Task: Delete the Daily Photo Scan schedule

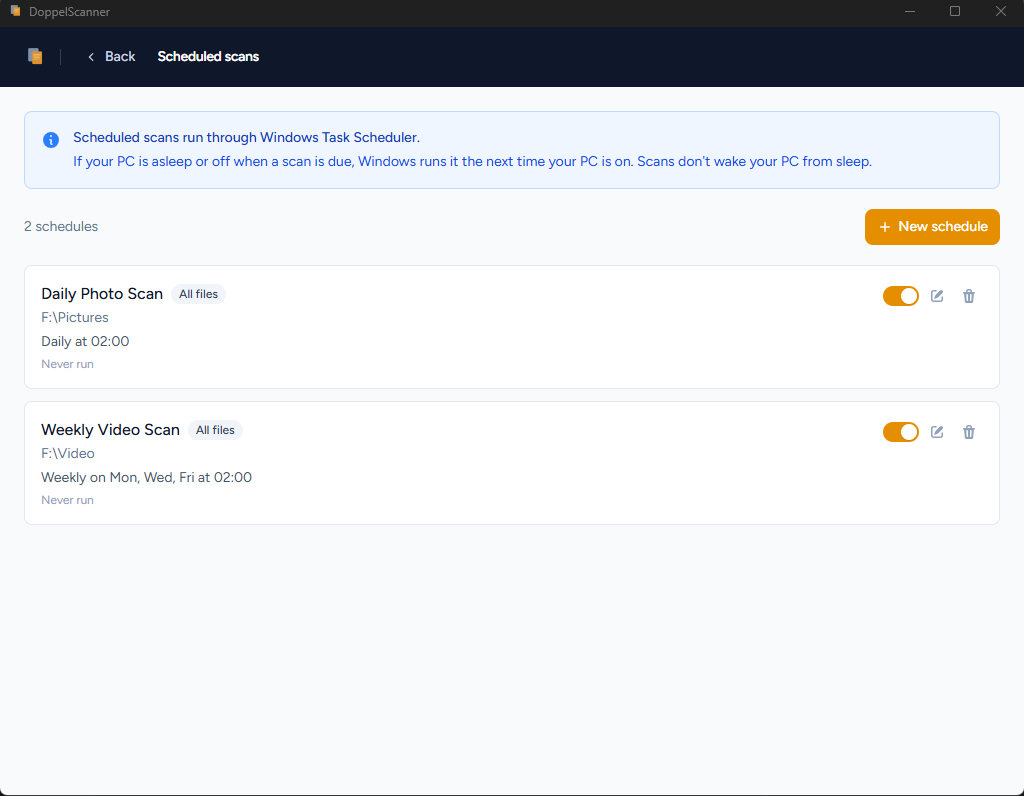Action: [x=968, y=296]
